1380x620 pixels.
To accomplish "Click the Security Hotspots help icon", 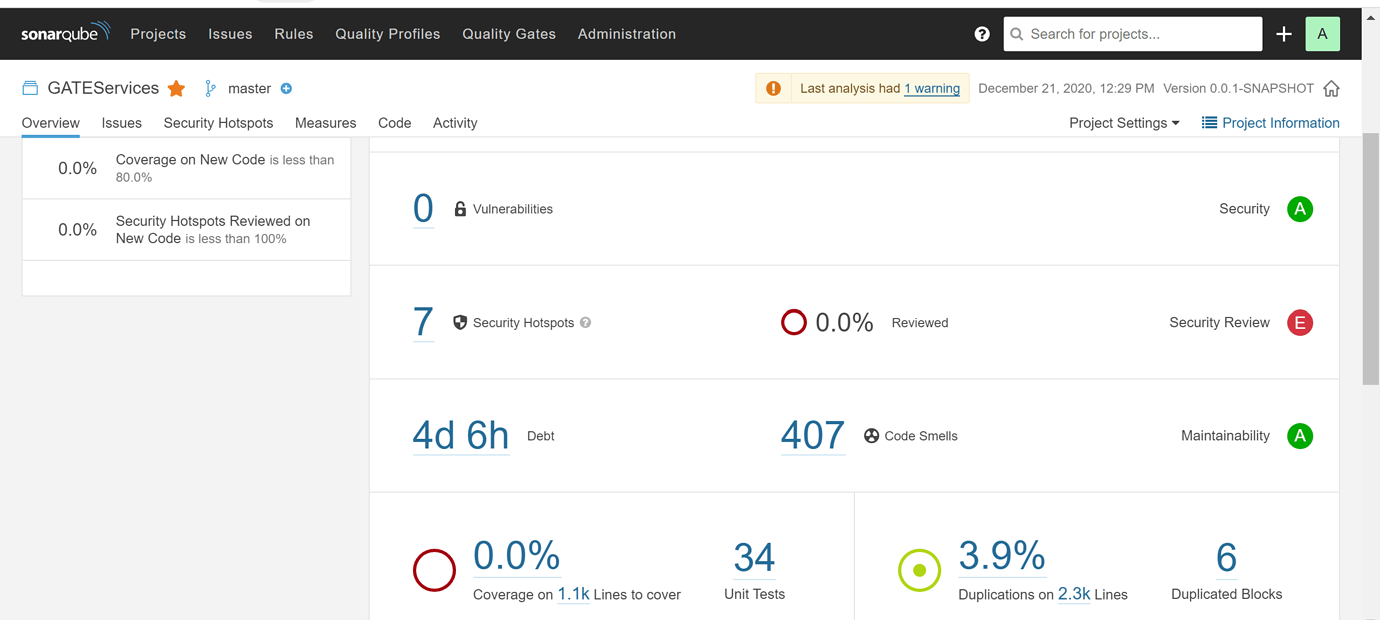I will click(586, 323).
